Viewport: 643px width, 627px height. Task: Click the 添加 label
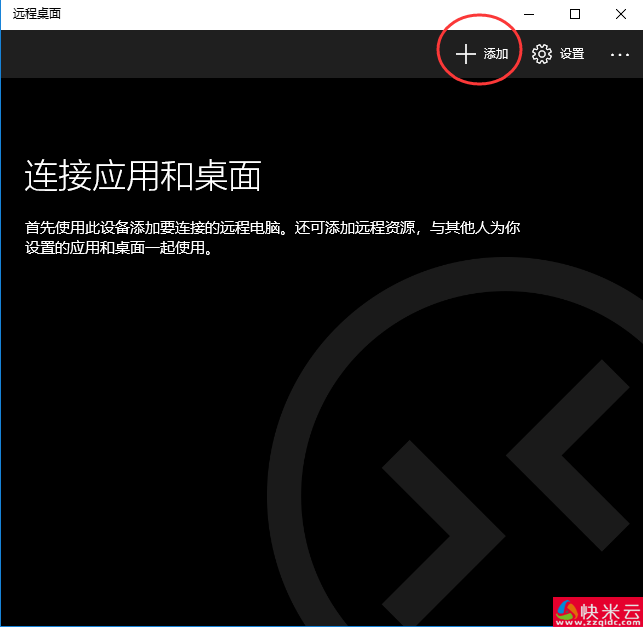point(496,54)
